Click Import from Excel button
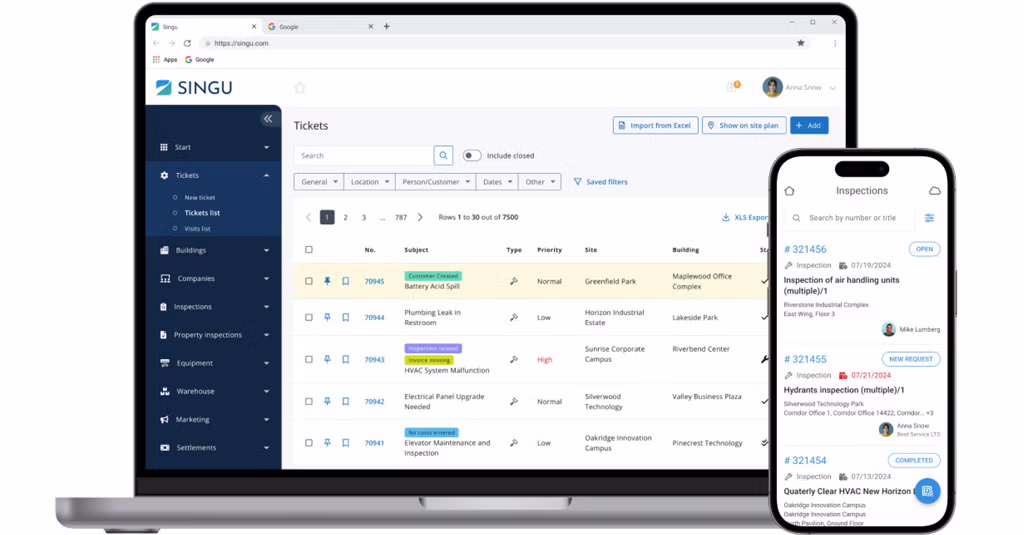This screenshot has height=535, width=1024. click(x=655, y=125)
